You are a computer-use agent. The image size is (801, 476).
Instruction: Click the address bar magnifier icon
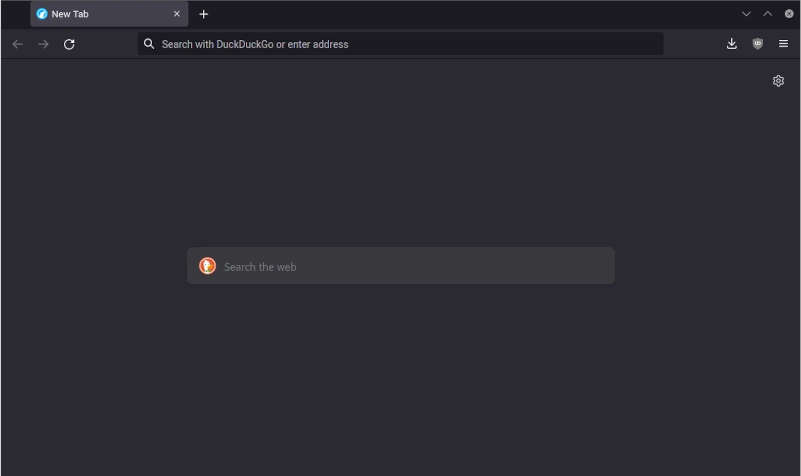click(x=149, y=44)
